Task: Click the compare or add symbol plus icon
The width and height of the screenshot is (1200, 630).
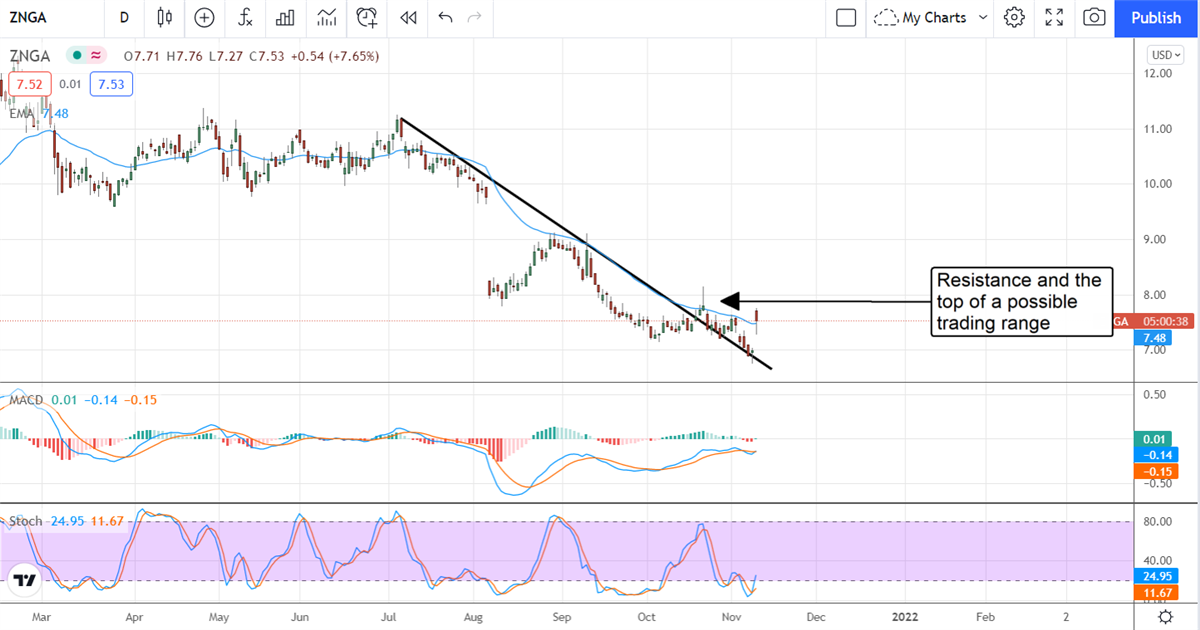Action: [204, 18]
